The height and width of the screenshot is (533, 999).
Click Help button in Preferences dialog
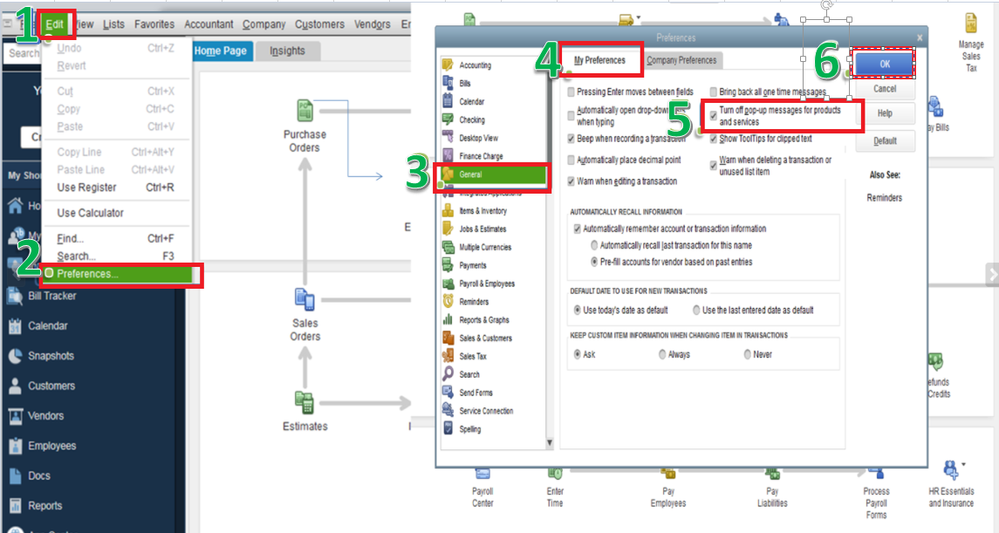pos(884,113)
